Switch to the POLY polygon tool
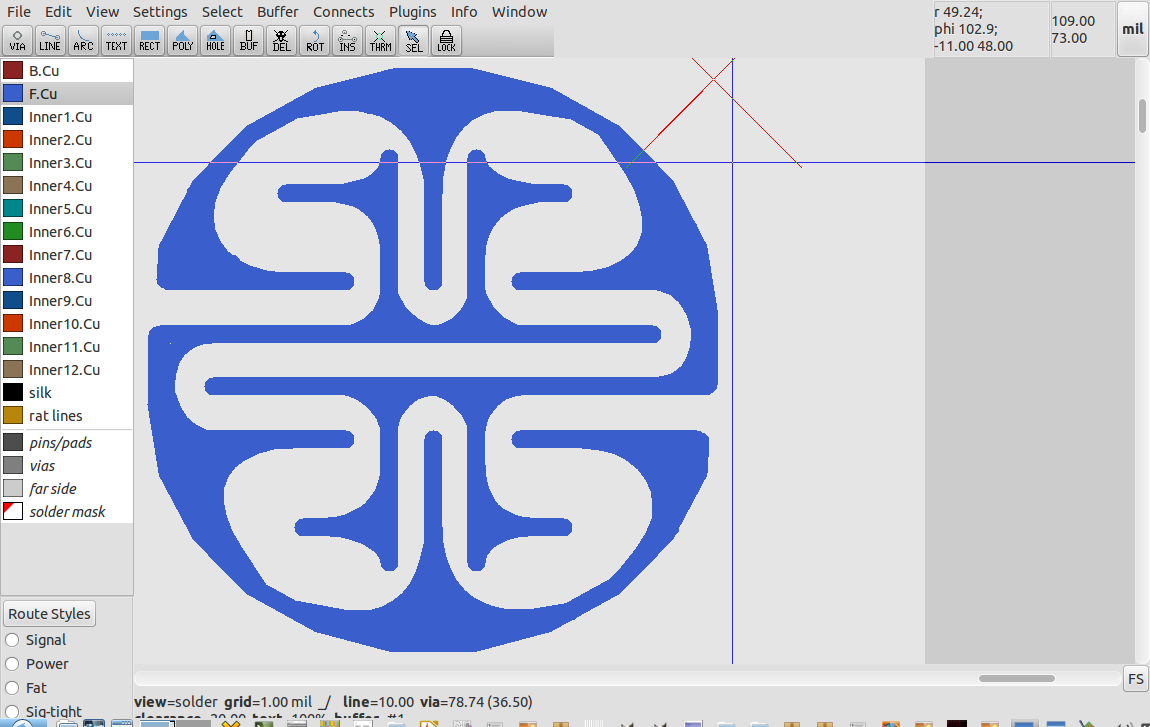Screen dimensions: 1150x727 click(x=182, y=40)
